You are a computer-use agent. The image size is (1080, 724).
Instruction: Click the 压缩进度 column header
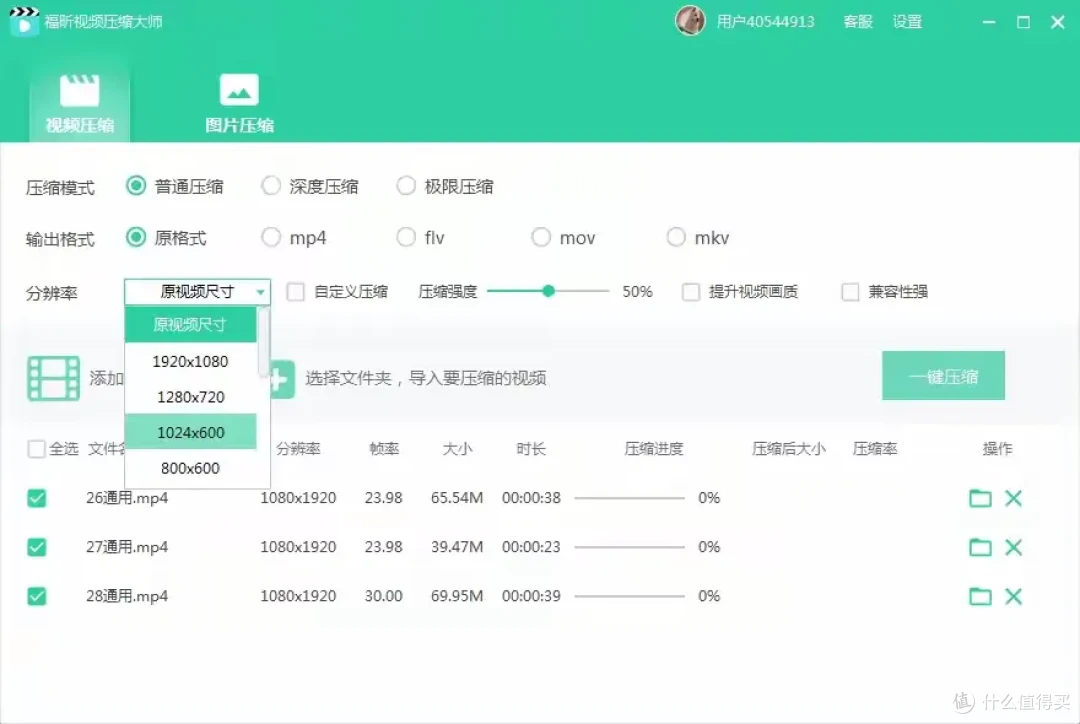[654, 449]
